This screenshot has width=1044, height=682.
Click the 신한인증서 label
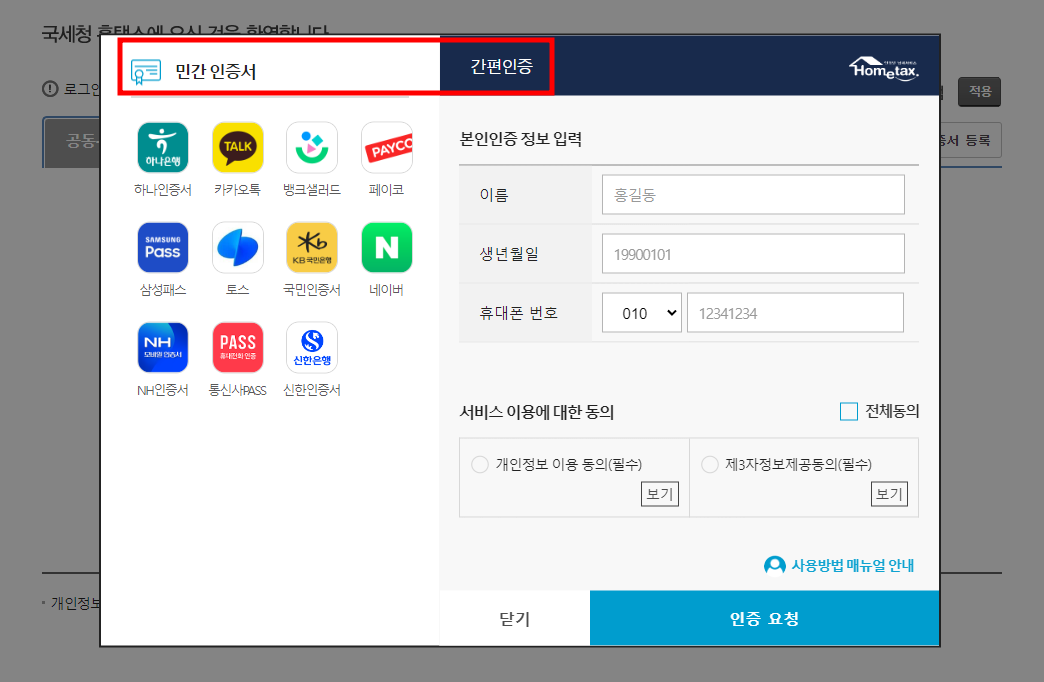tap(312, 390)
